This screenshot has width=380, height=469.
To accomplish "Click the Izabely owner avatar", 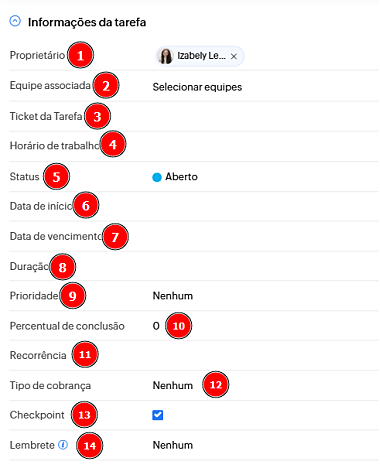I will [166, 56].
